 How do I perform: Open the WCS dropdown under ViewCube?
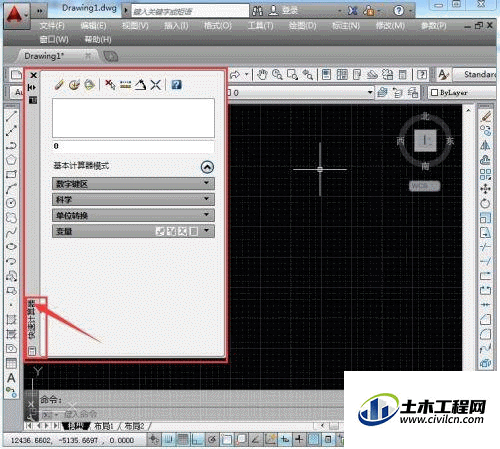425,186
